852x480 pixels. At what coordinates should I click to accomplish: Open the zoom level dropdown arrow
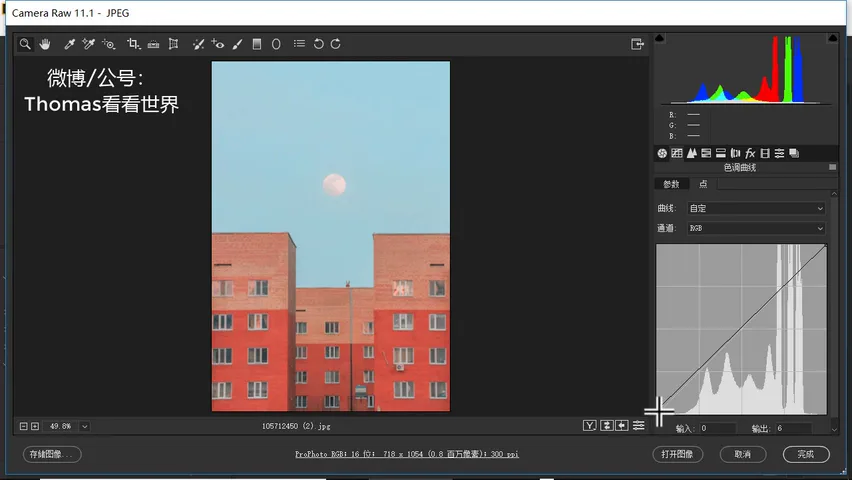(x=84, y=427)
